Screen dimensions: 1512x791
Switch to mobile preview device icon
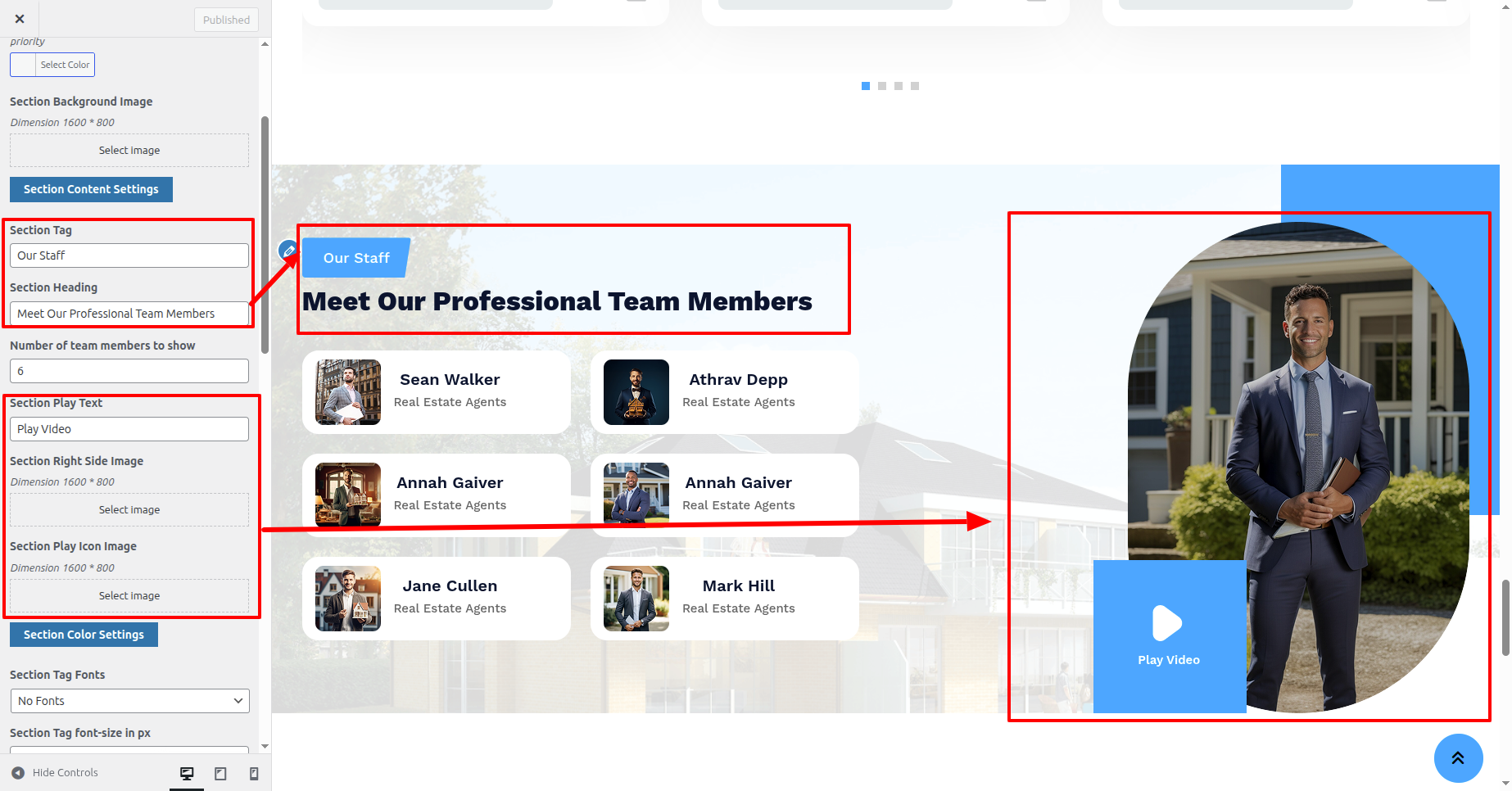[x=254, y=773]
